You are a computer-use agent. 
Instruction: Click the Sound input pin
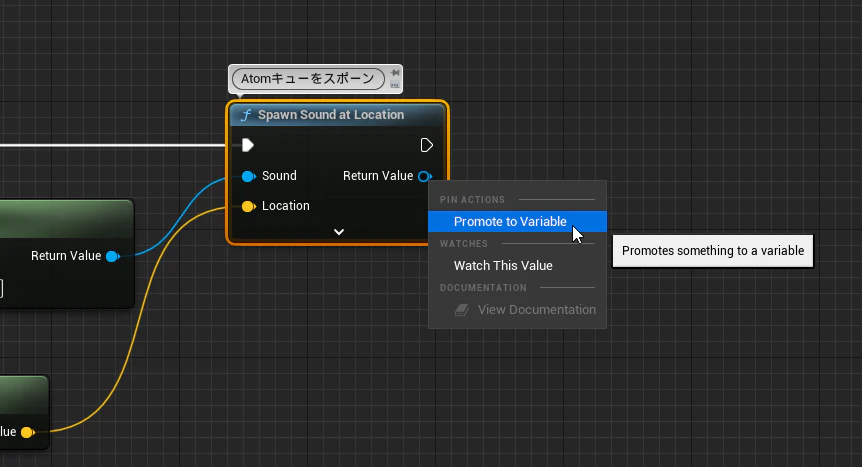(x=248, y=176)
